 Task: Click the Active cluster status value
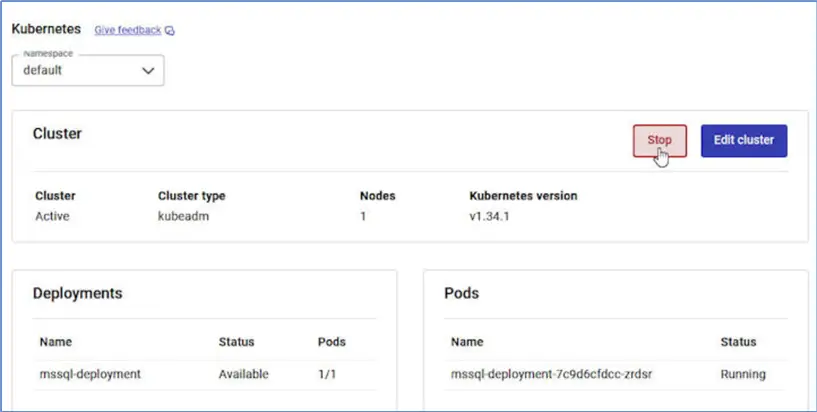[x=52, y=216]
